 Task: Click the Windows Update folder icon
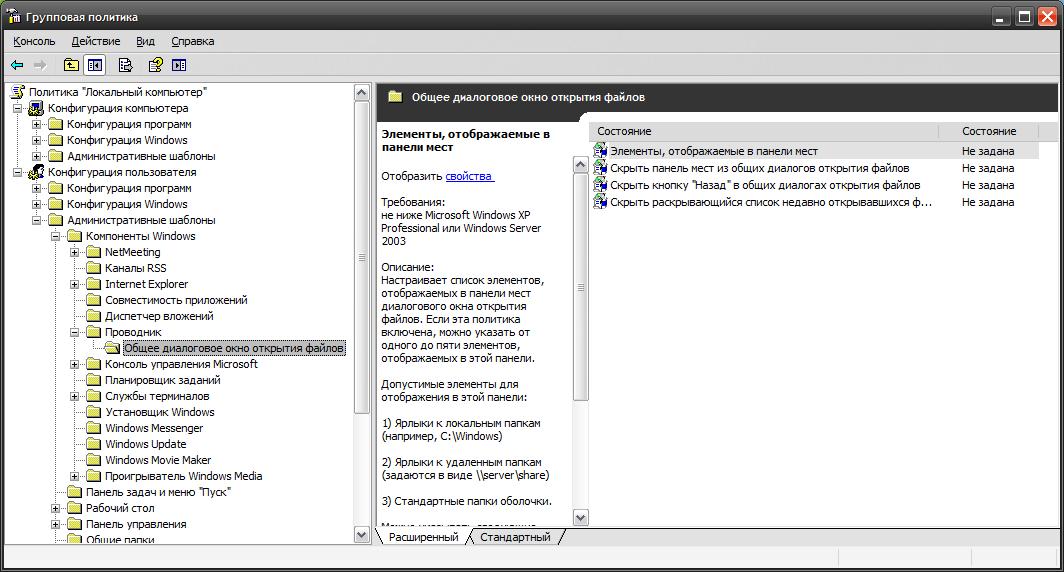(94, 444)
